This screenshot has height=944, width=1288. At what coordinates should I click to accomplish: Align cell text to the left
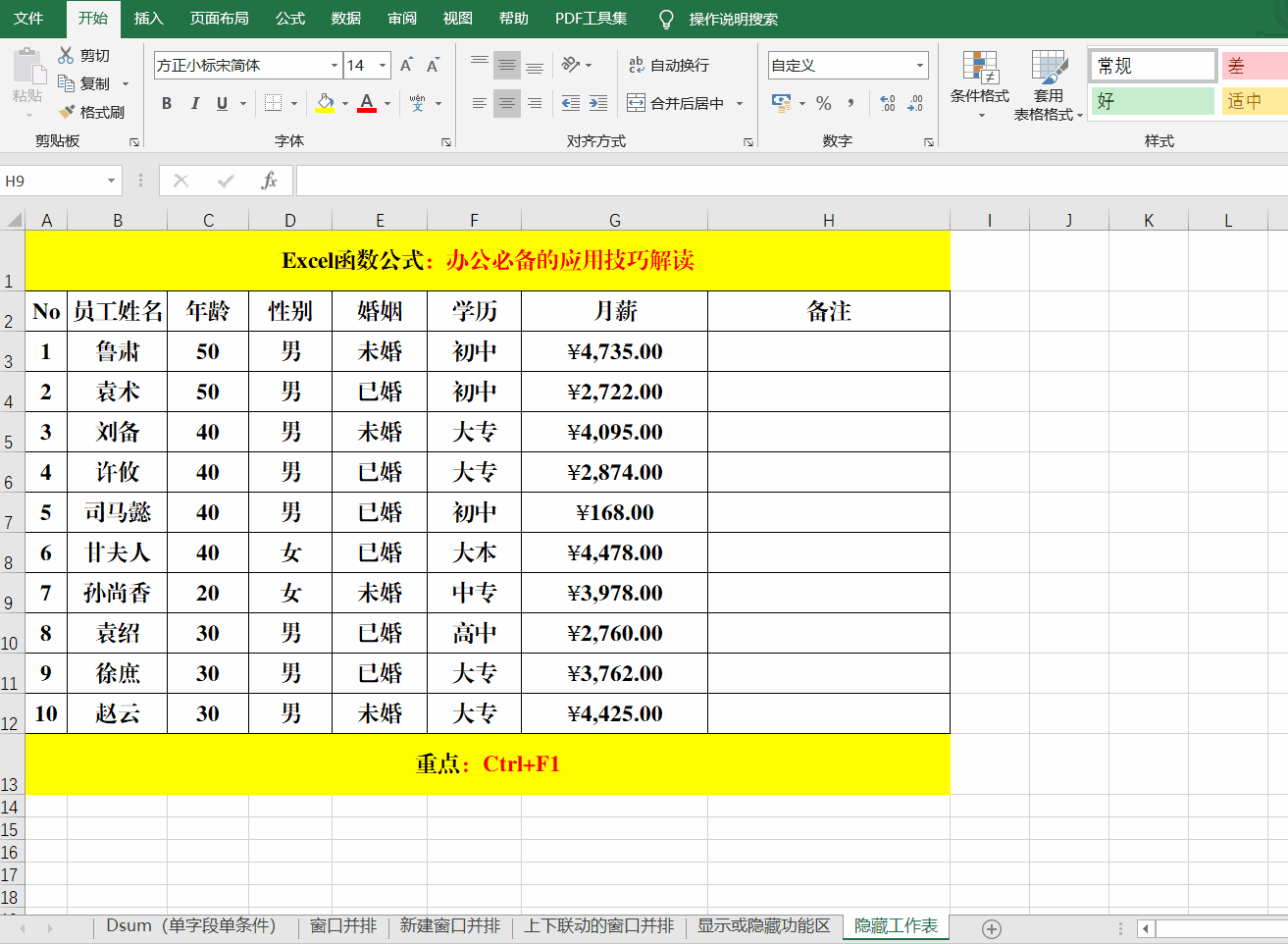(480, 103)
